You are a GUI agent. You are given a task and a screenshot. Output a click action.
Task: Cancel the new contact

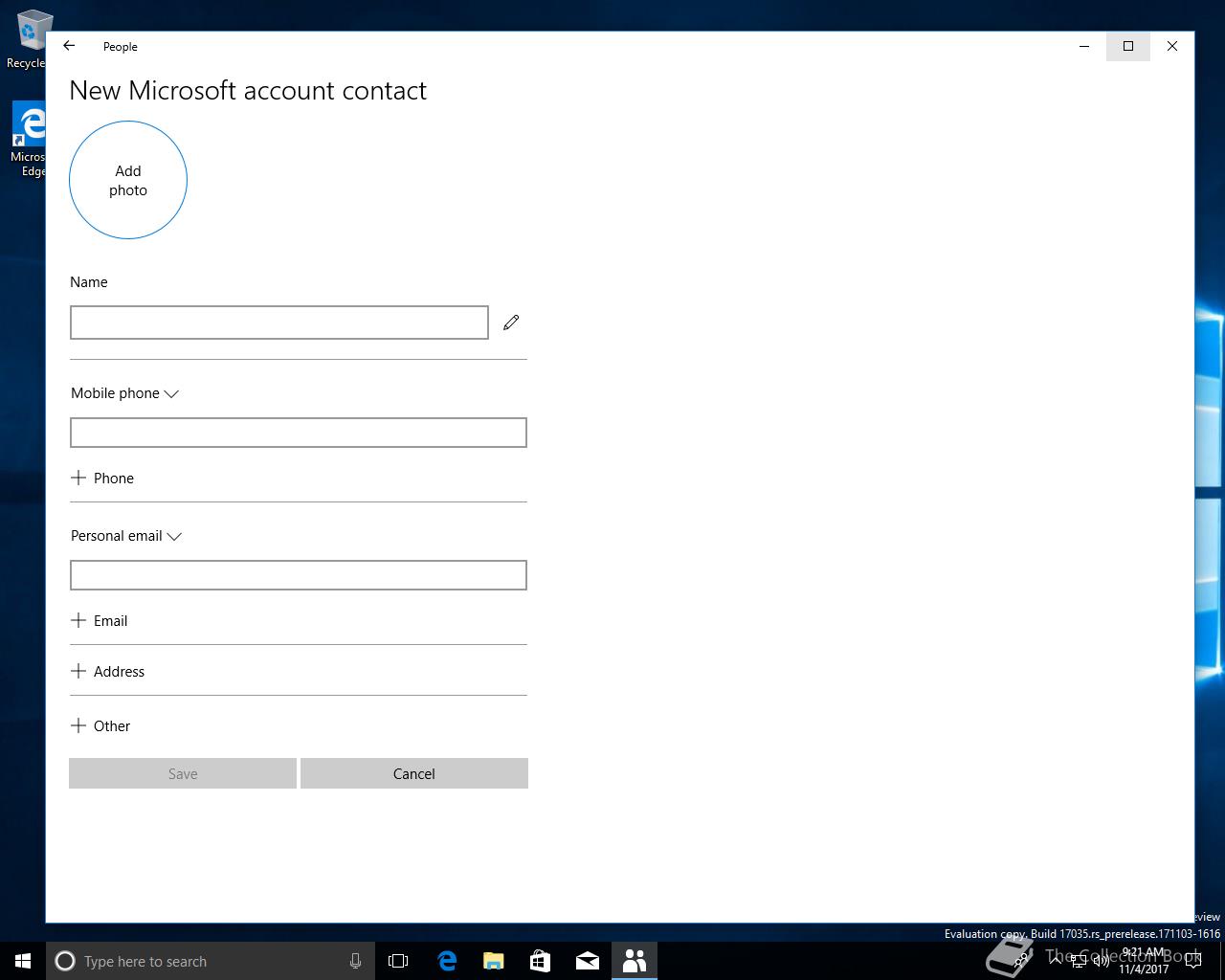click(414, 773)
